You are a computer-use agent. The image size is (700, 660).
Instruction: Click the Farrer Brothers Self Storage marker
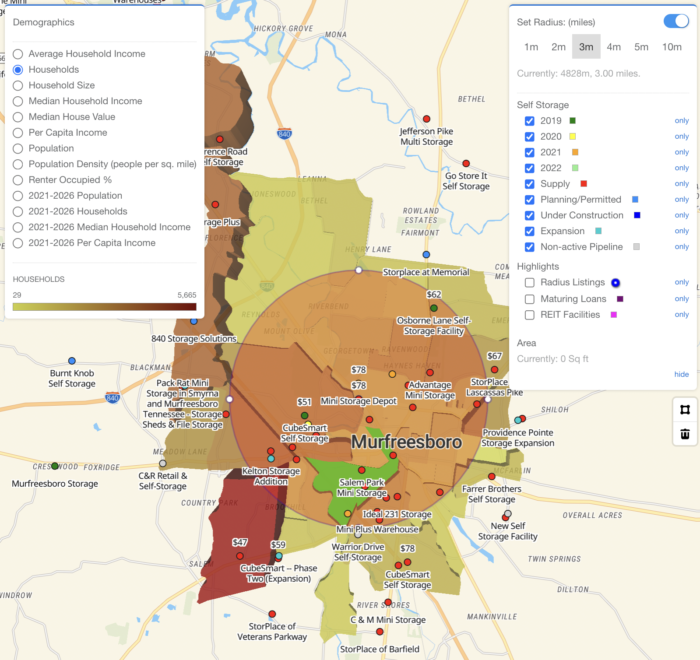coord(491,477)
